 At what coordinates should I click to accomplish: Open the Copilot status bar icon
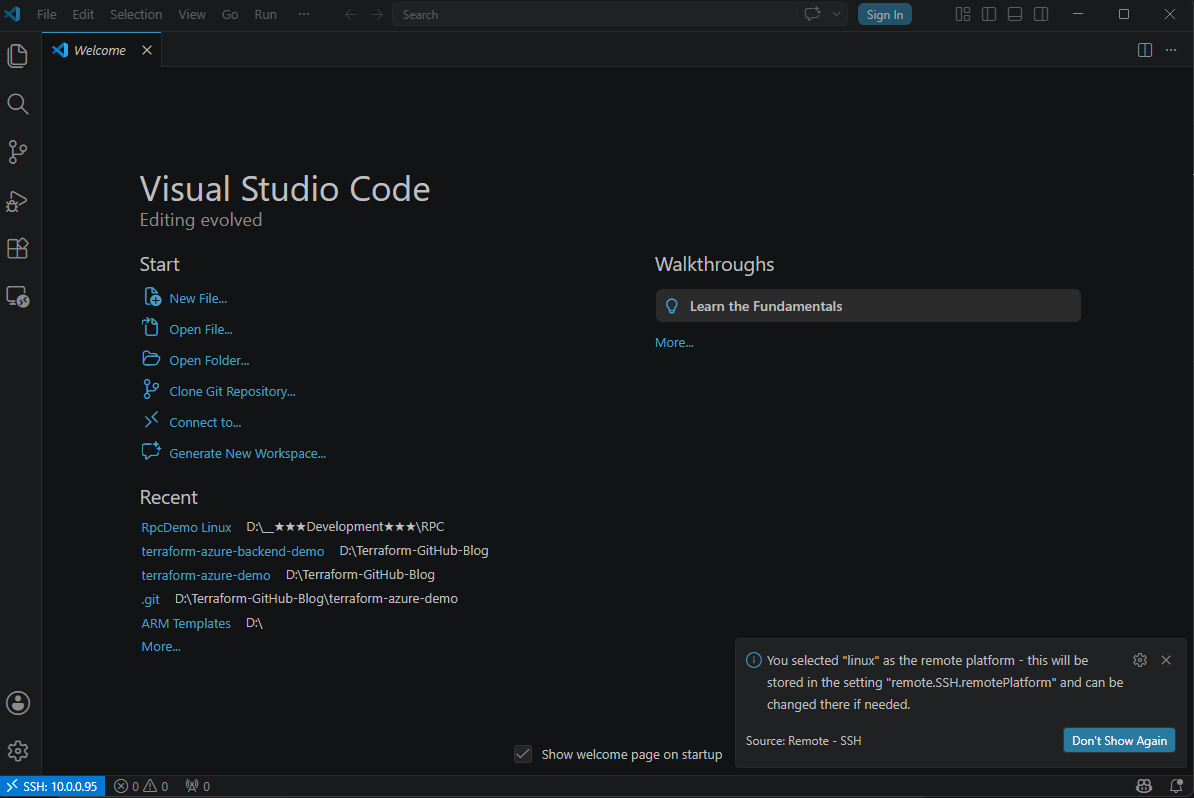click(1144, 786)
